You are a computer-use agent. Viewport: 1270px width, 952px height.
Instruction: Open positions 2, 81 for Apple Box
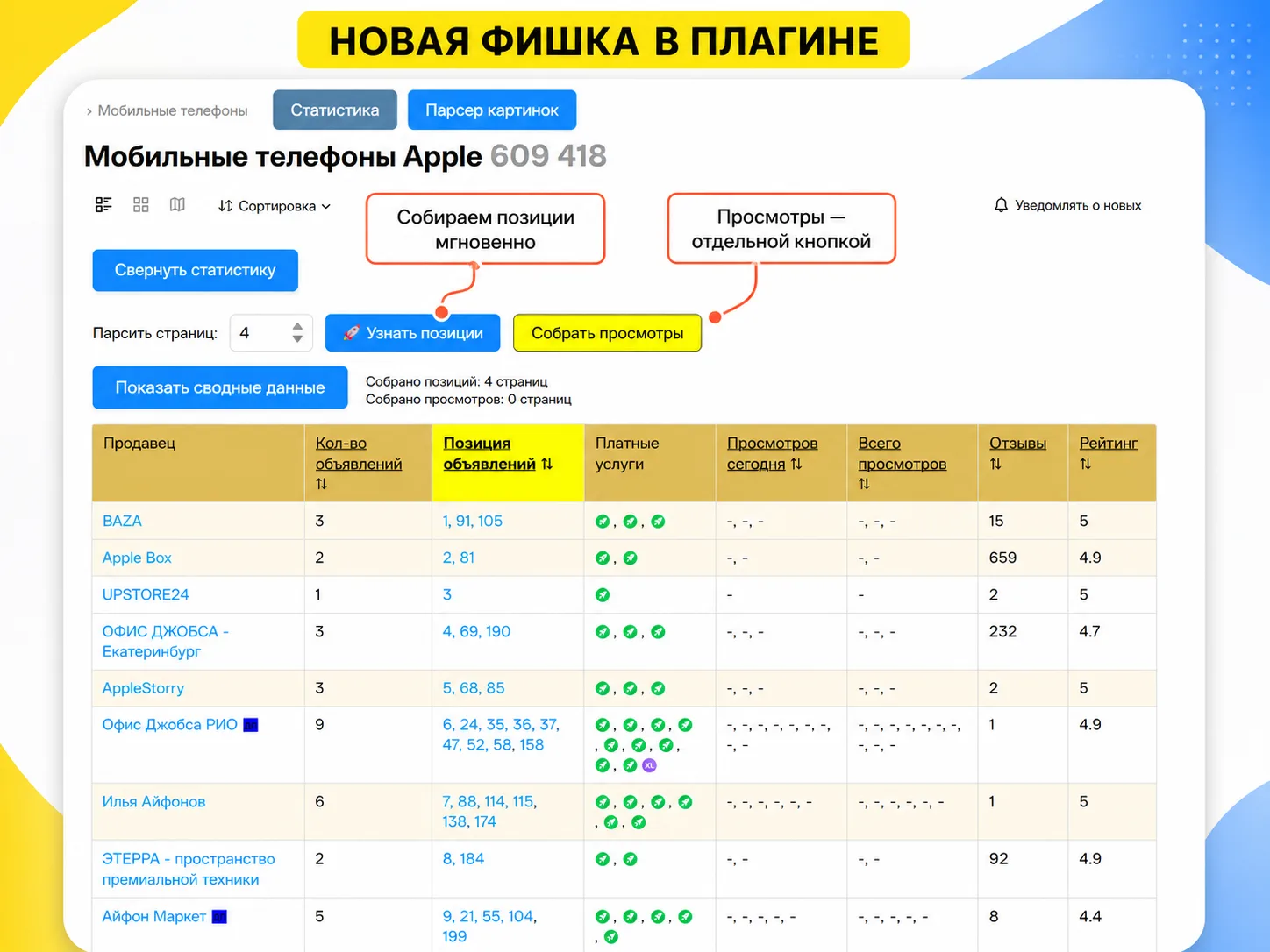coord(459,558)
